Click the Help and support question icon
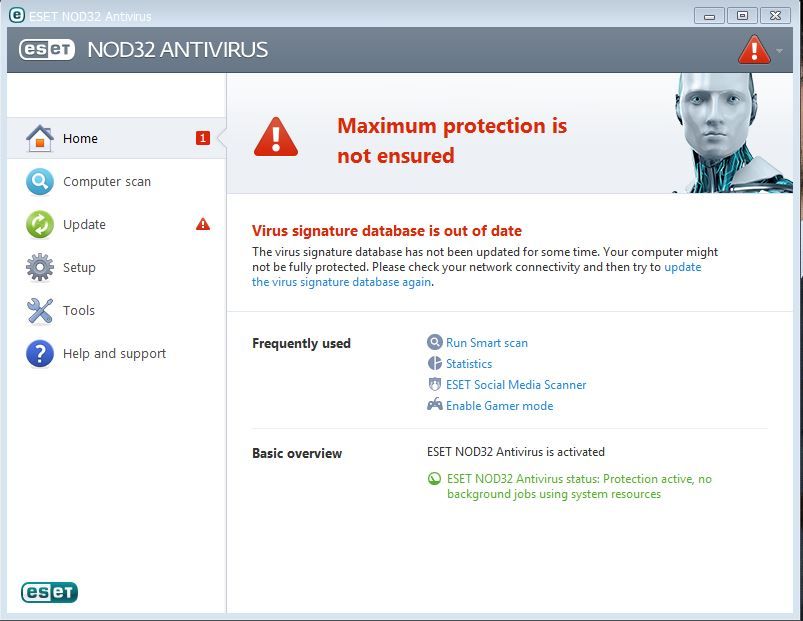The width and height of the screenshot is (803, 621). coord(39,354)
